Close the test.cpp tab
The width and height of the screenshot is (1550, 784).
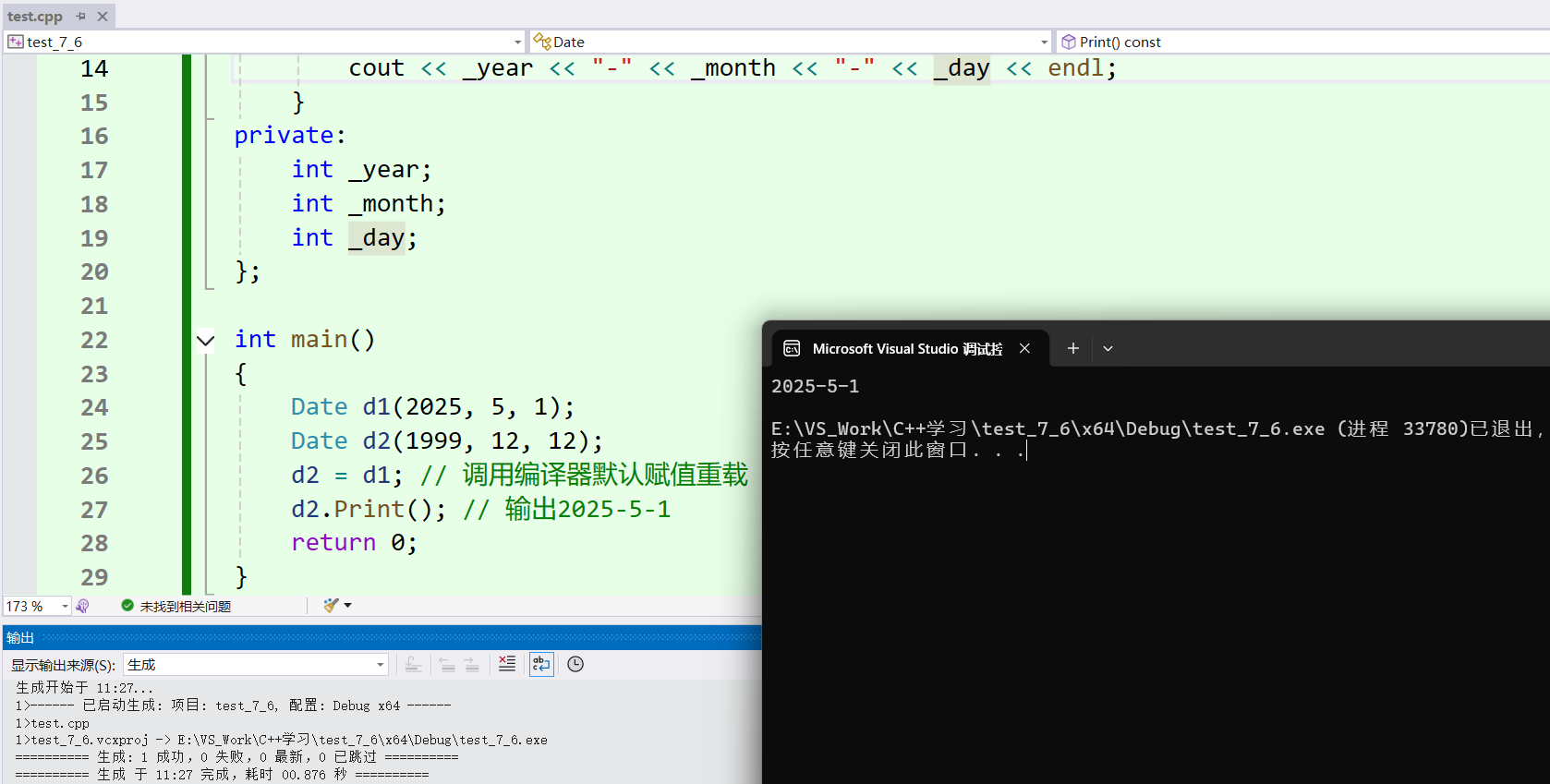coord(103,16)
